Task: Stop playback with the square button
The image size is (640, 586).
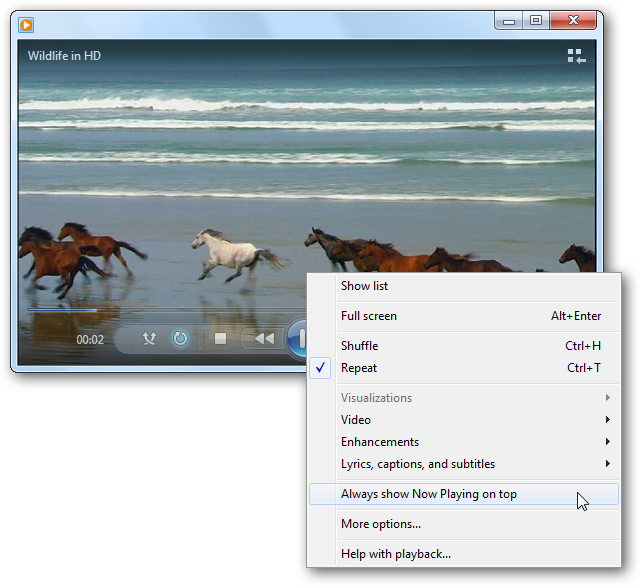Action: tap(220, 338)
